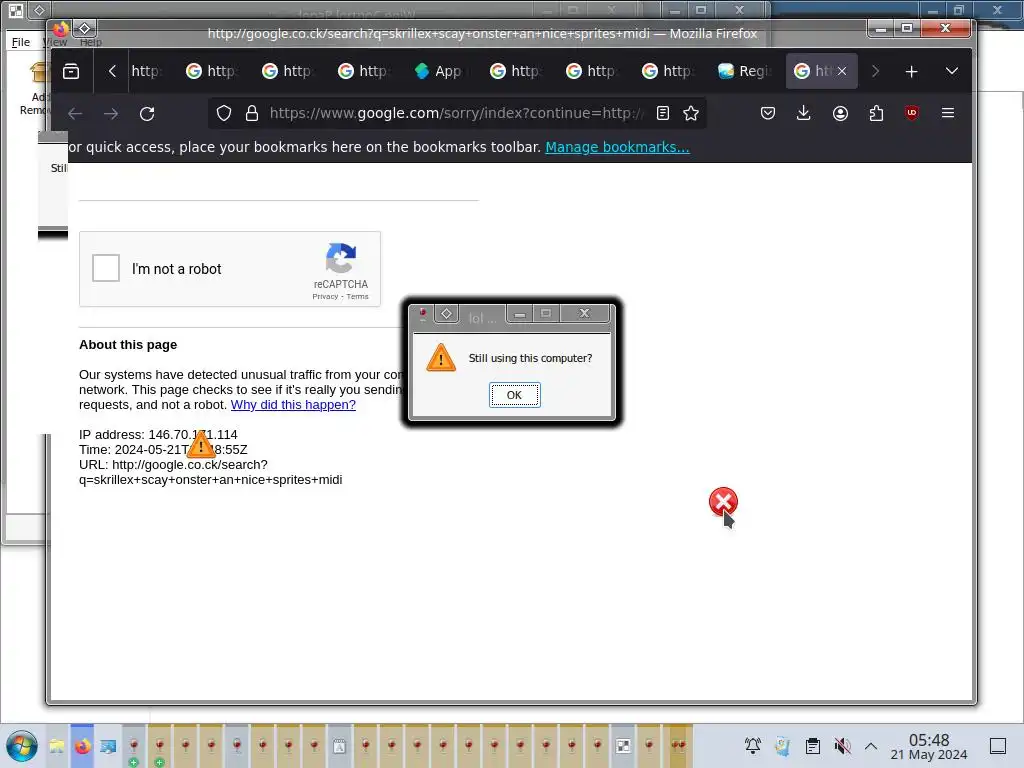Open the start menu orb
Screen dimensions: 1024x768
click(22, 746)
